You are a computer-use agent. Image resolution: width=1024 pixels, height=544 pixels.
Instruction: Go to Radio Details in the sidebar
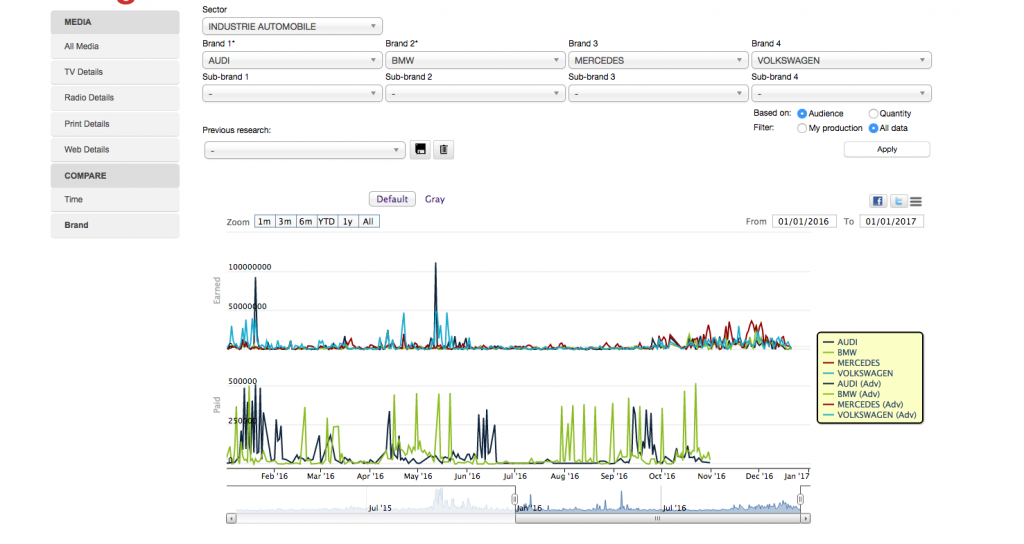(x=115, y=98)
